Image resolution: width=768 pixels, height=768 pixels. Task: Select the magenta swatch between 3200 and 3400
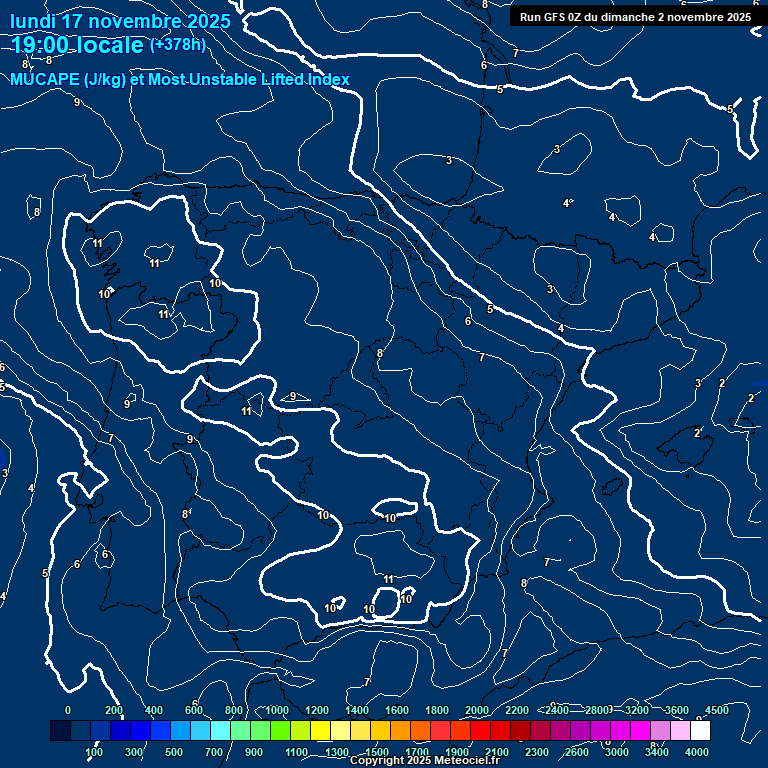[641, 730]
